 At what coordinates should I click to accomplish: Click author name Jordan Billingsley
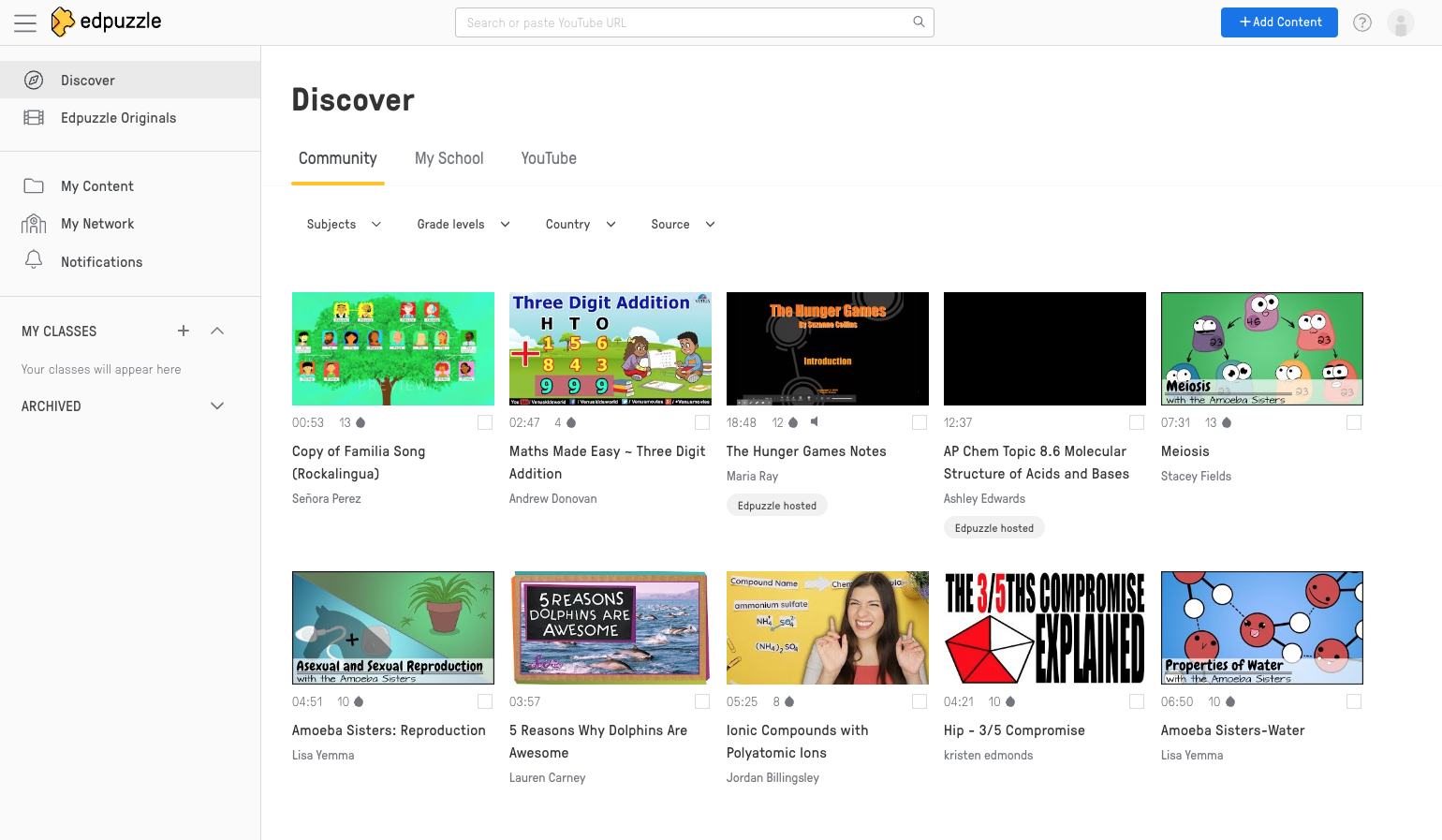coord(772,777)
